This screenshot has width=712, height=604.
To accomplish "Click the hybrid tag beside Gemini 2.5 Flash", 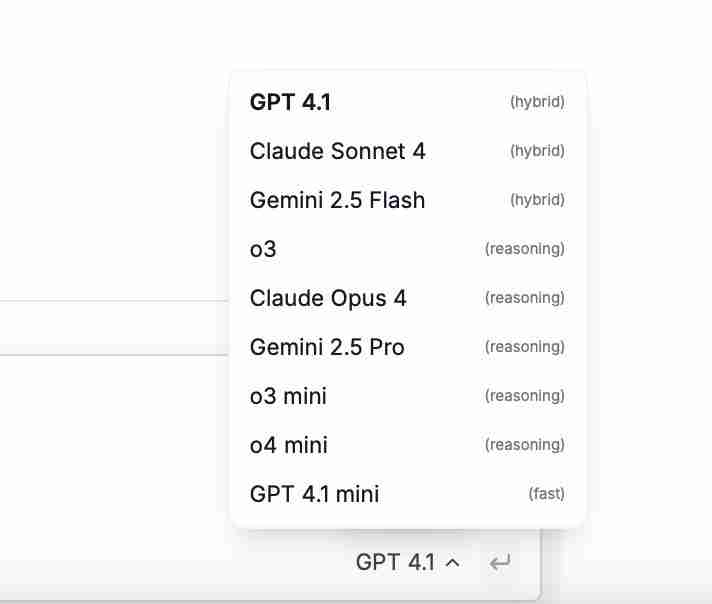I will coord(537,200).
